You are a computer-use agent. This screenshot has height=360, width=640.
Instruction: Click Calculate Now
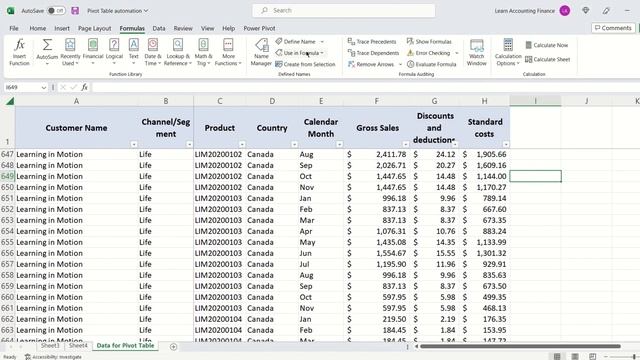(547, 45)
